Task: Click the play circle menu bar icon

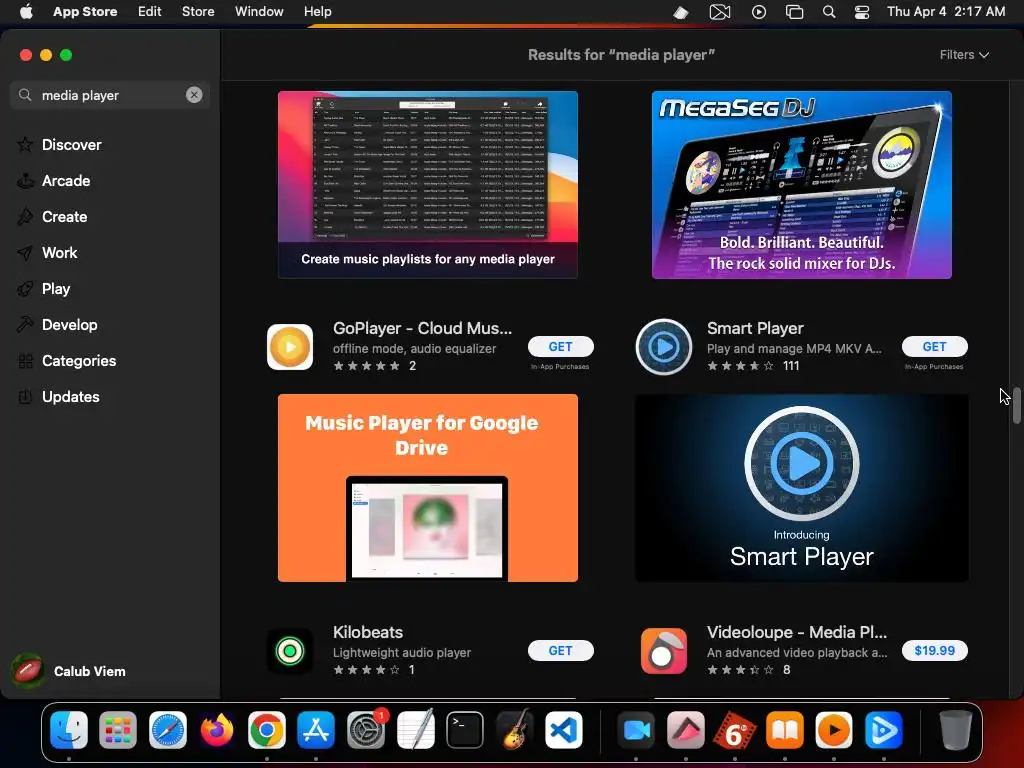Action: pos(759,12)
